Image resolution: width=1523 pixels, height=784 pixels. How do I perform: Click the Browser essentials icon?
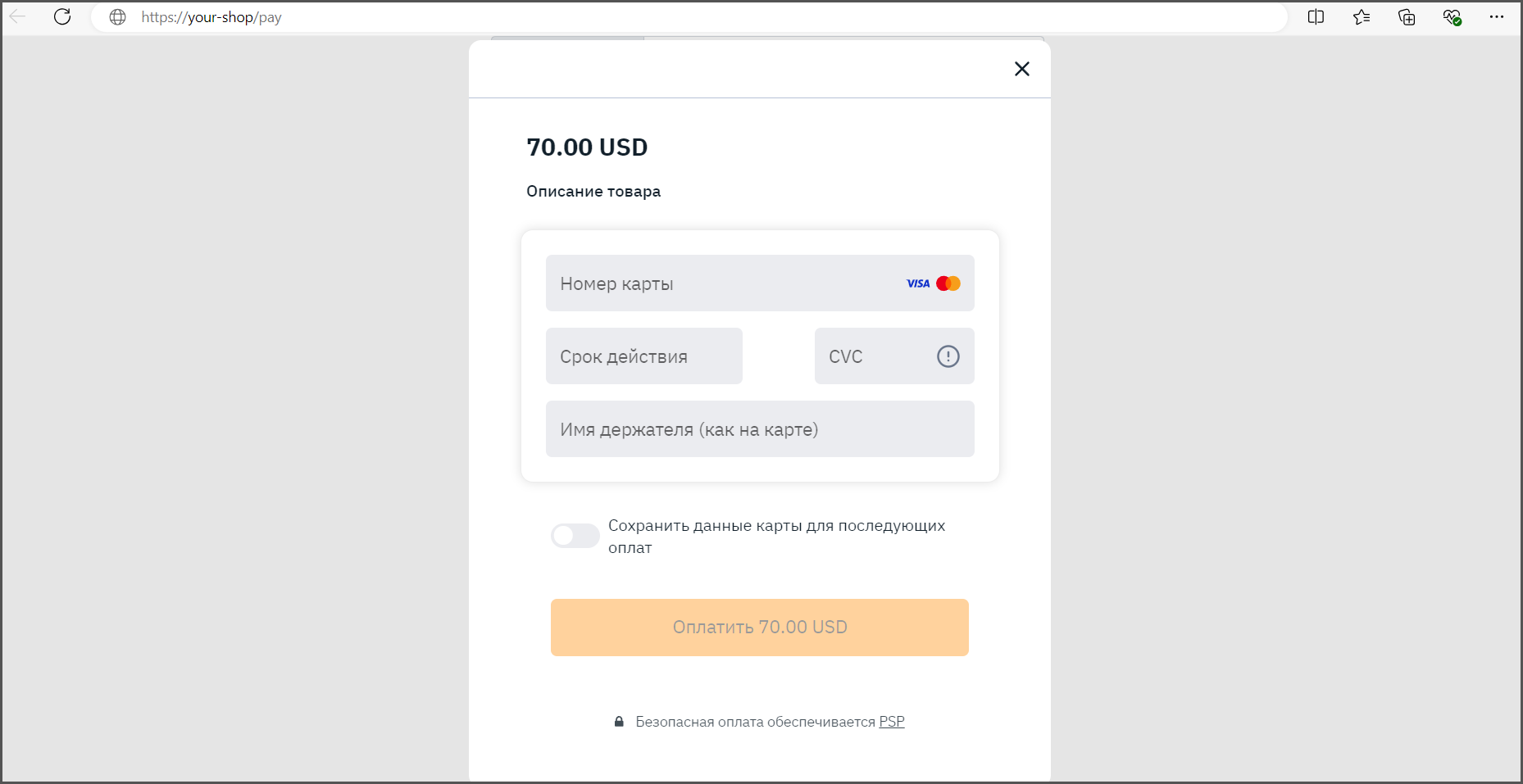1452,16
